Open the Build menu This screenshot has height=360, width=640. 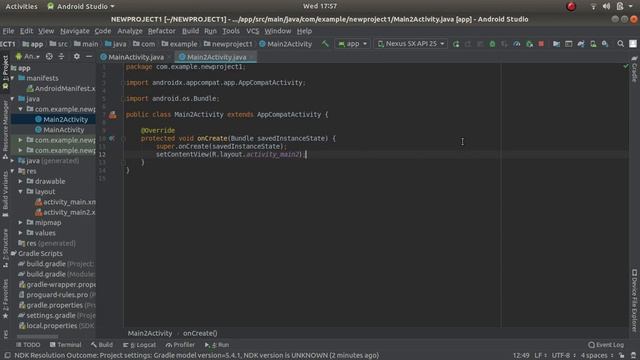click(190, 31)
